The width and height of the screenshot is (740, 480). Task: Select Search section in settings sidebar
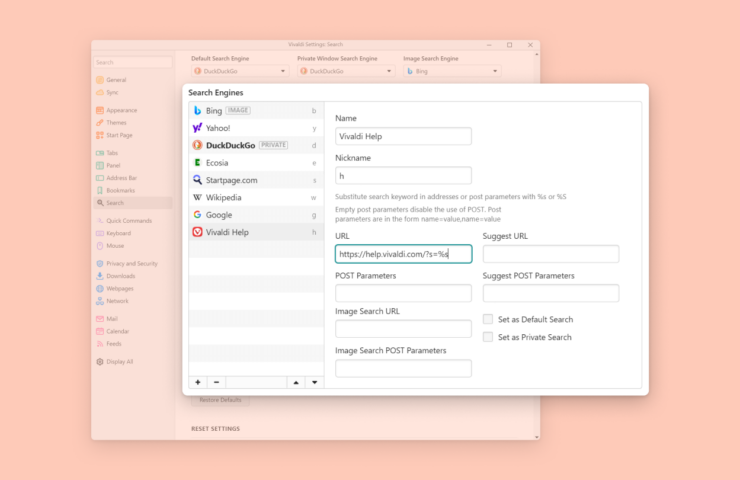click(133, 203)
